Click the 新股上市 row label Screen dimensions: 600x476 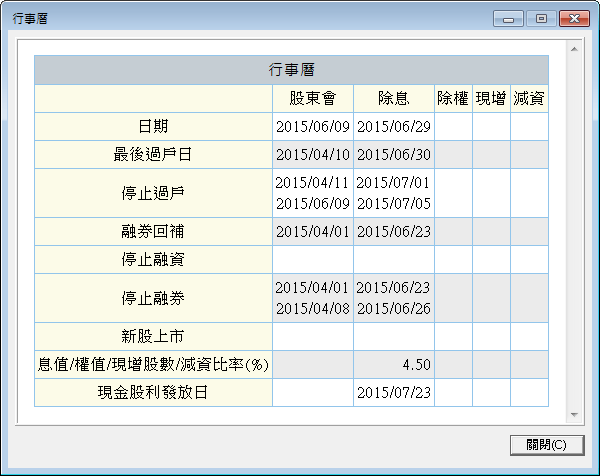154,335
